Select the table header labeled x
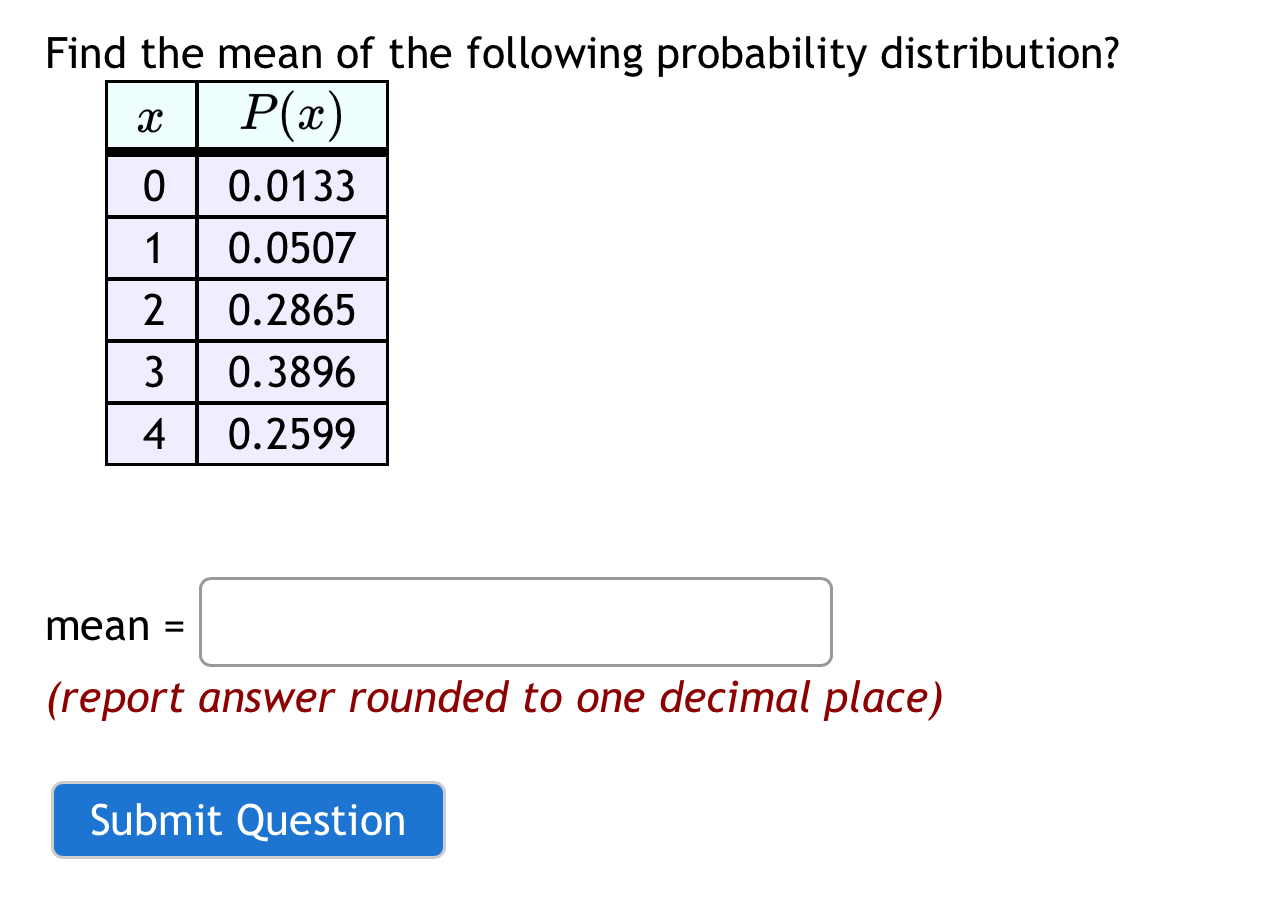 (150, 115)
